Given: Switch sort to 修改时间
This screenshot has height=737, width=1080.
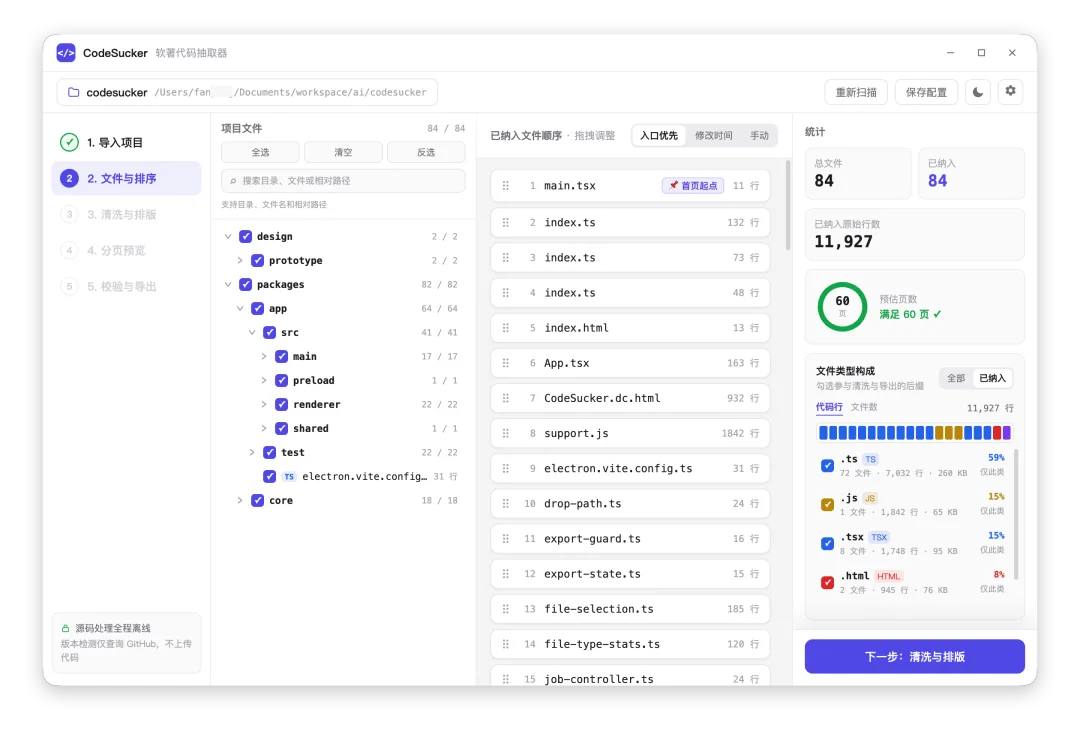Looking at the screenshot, I should [x=714, y=136].
